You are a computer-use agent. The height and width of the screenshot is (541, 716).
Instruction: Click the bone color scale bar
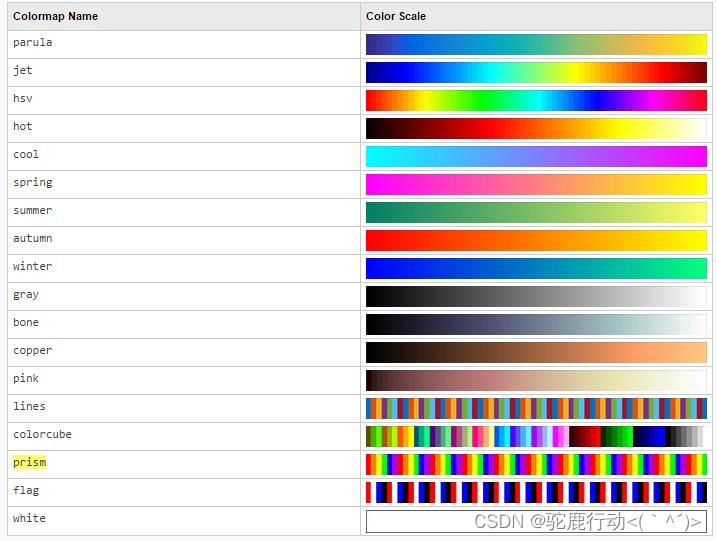(536, 325)
